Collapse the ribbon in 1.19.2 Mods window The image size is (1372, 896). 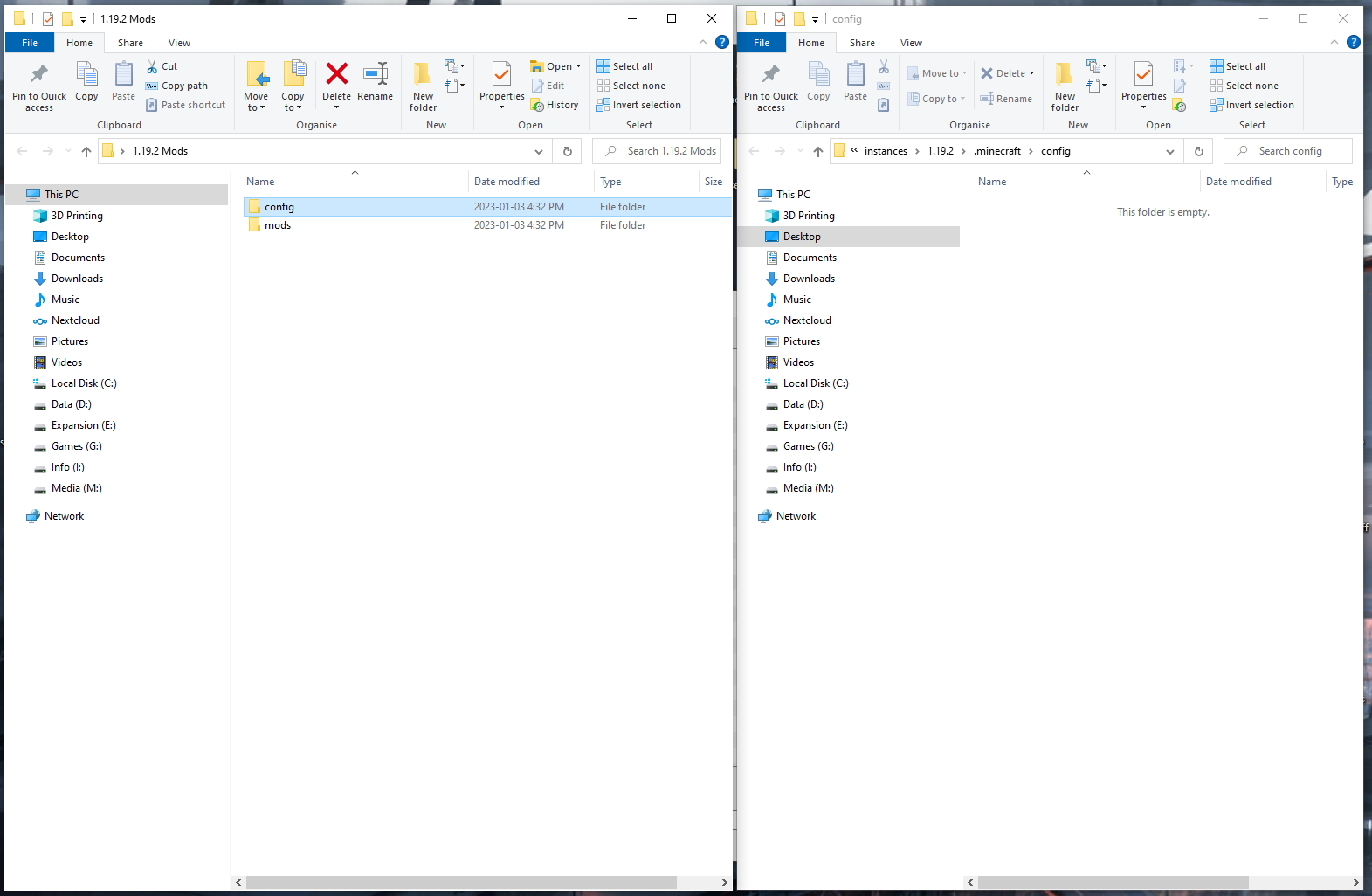(x=703, y=42)
